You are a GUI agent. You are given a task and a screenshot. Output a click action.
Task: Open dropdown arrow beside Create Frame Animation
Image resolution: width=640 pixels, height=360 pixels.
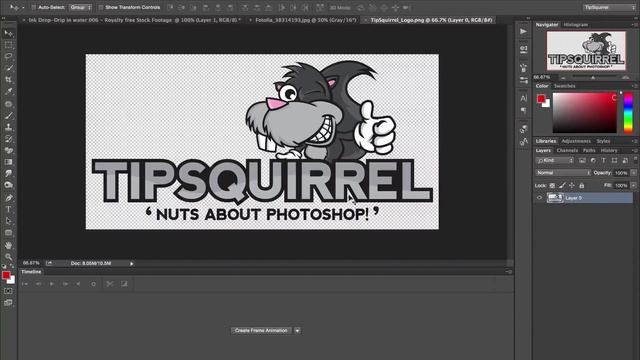[x=298, y=331]
